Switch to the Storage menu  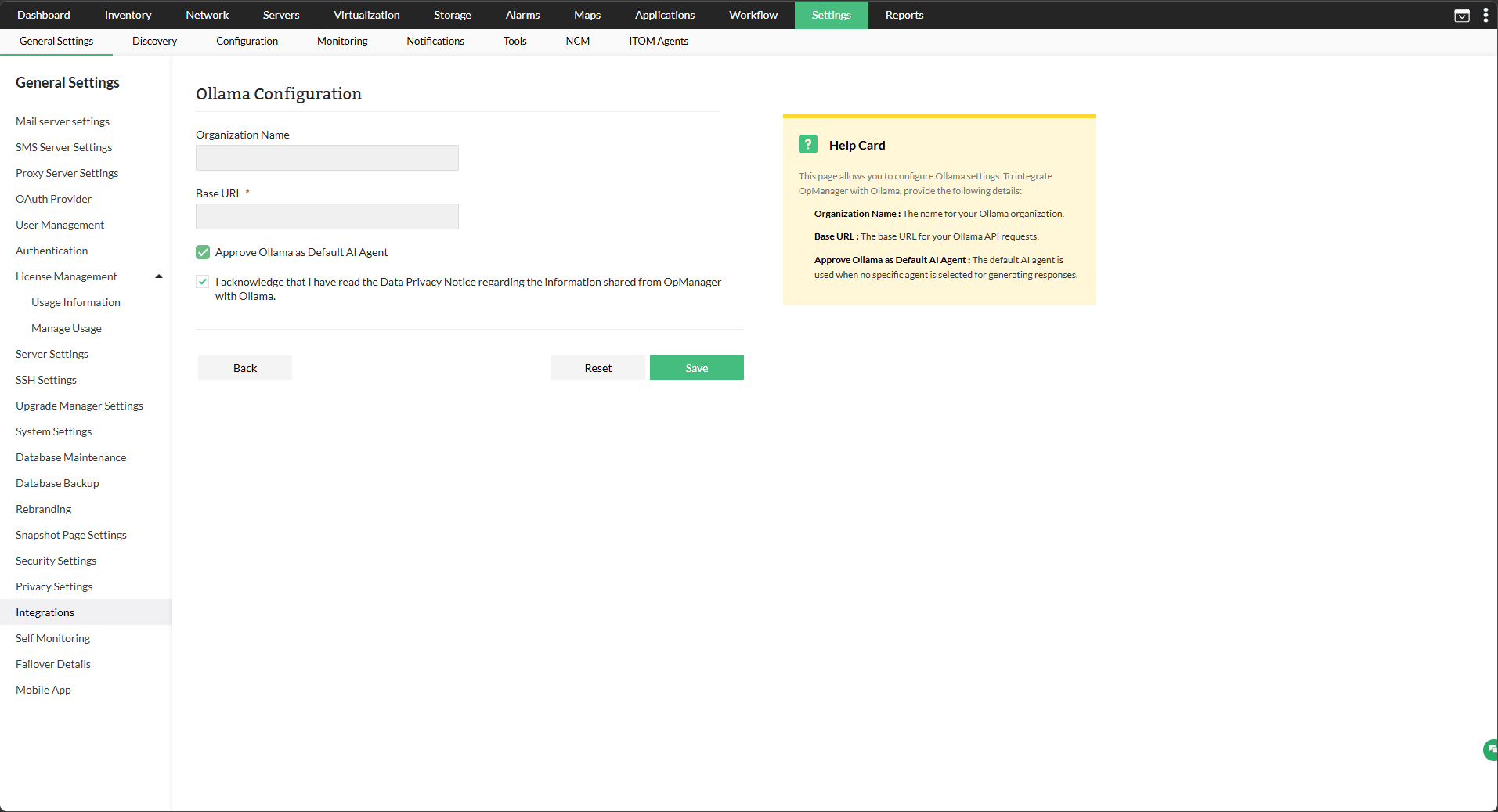point(453,15)
